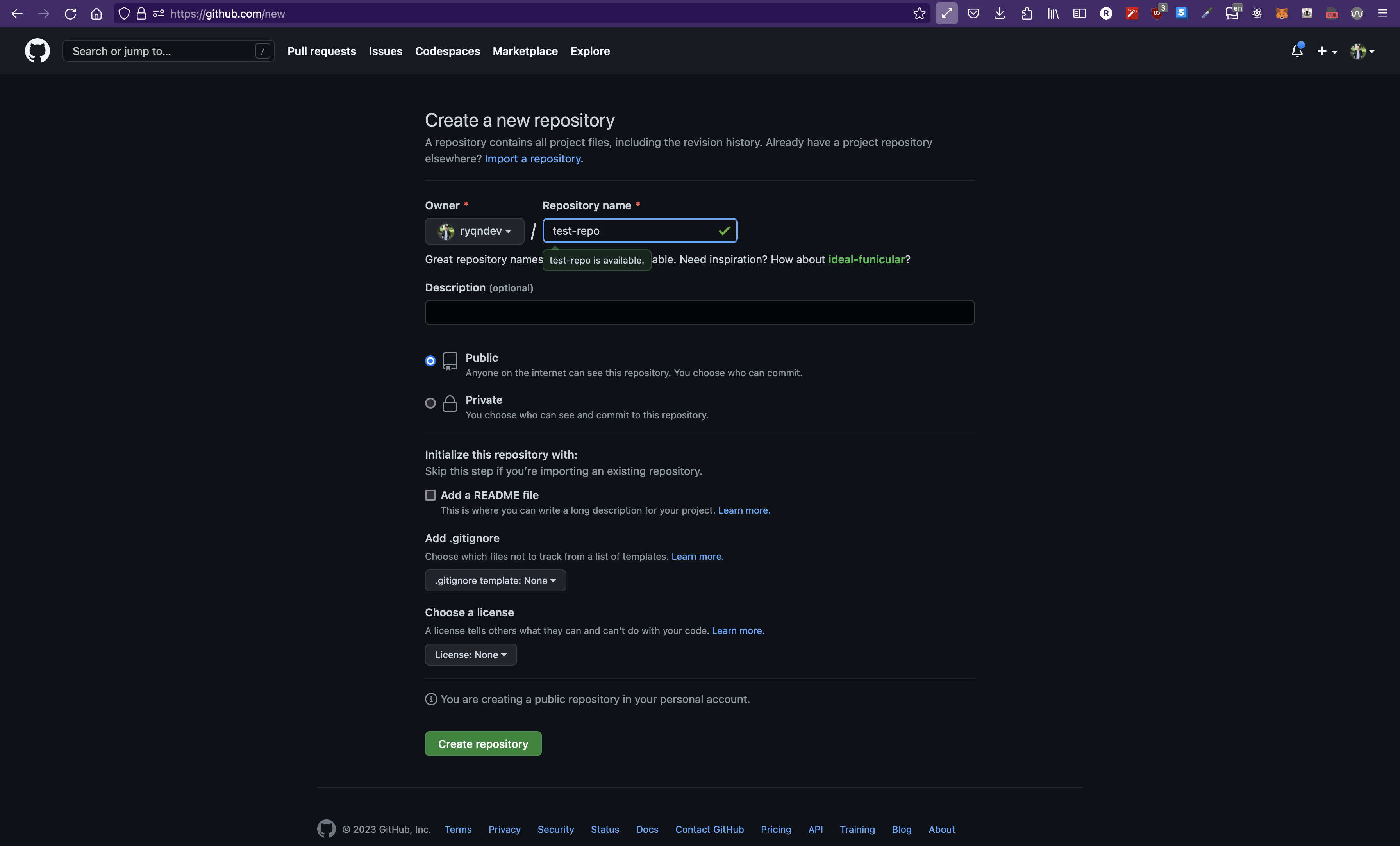Reload the page with the refresh icon
The height and width of the screenshot is (846, 1400).
pyautogui.click(x=70, y=14)
